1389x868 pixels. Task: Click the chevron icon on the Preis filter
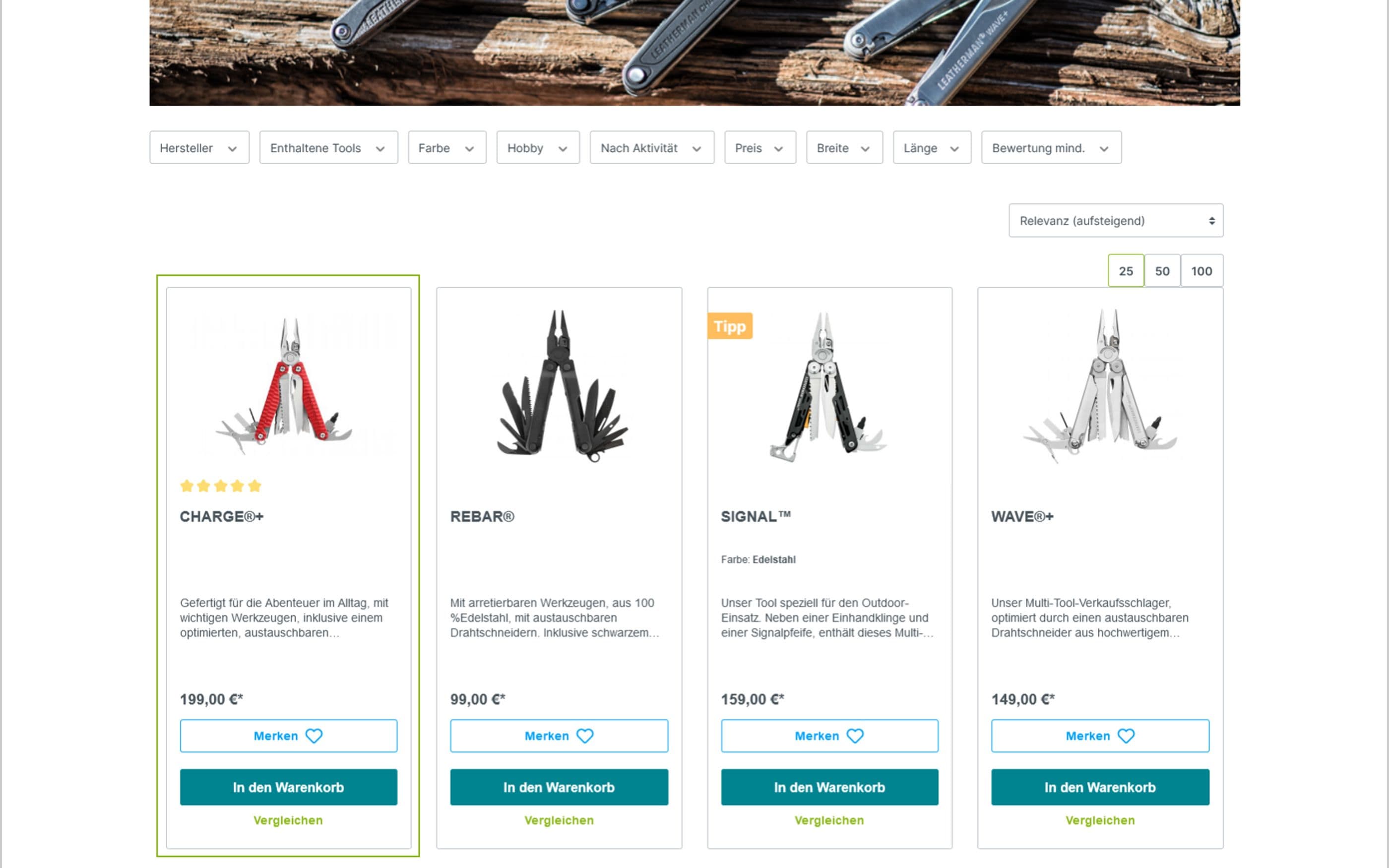779,148
